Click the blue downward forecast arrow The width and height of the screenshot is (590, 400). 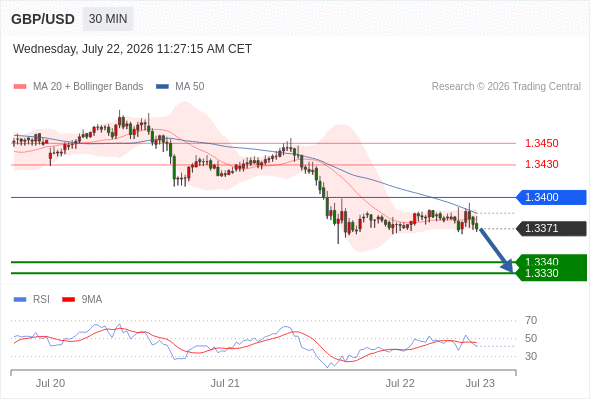(x=496, y=250)
